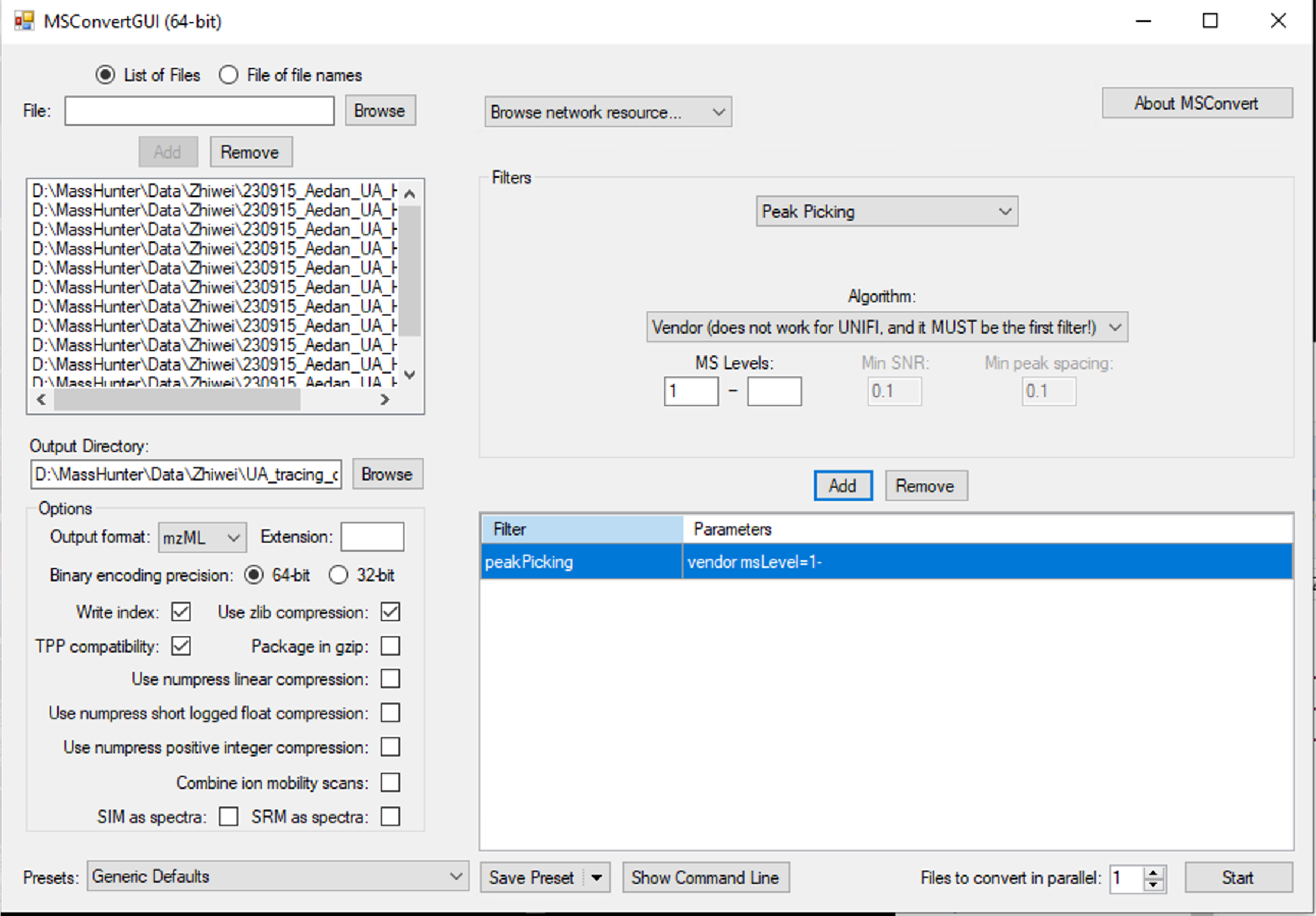Toggle Use zlib compression checkbox
This screenshot has width=1316, height=916.
click(x=390, y=612)
